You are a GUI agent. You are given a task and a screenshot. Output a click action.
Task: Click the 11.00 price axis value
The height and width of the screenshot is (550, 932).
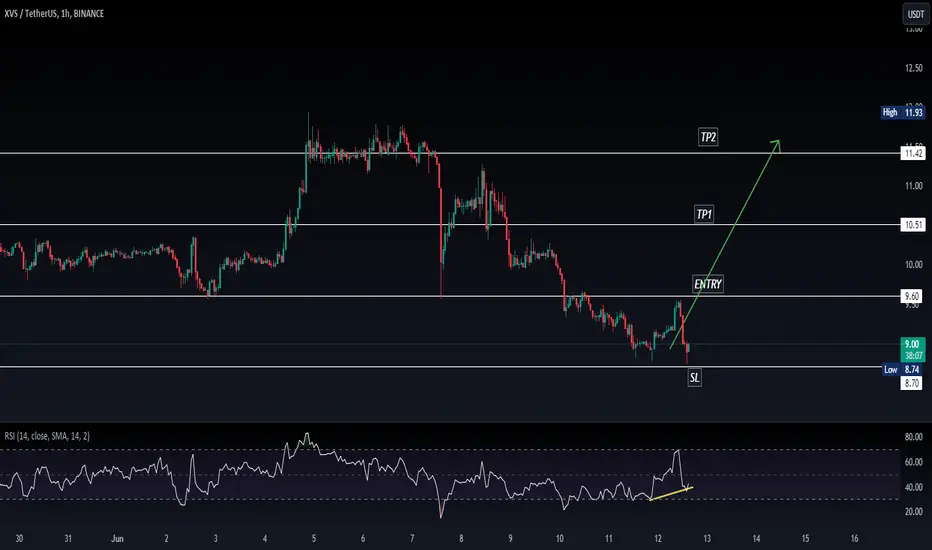(914, 186)
